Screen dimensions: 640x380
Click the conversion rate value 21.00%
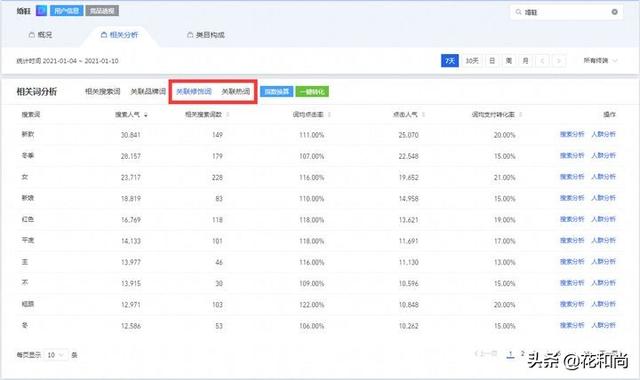coord(504,178)
